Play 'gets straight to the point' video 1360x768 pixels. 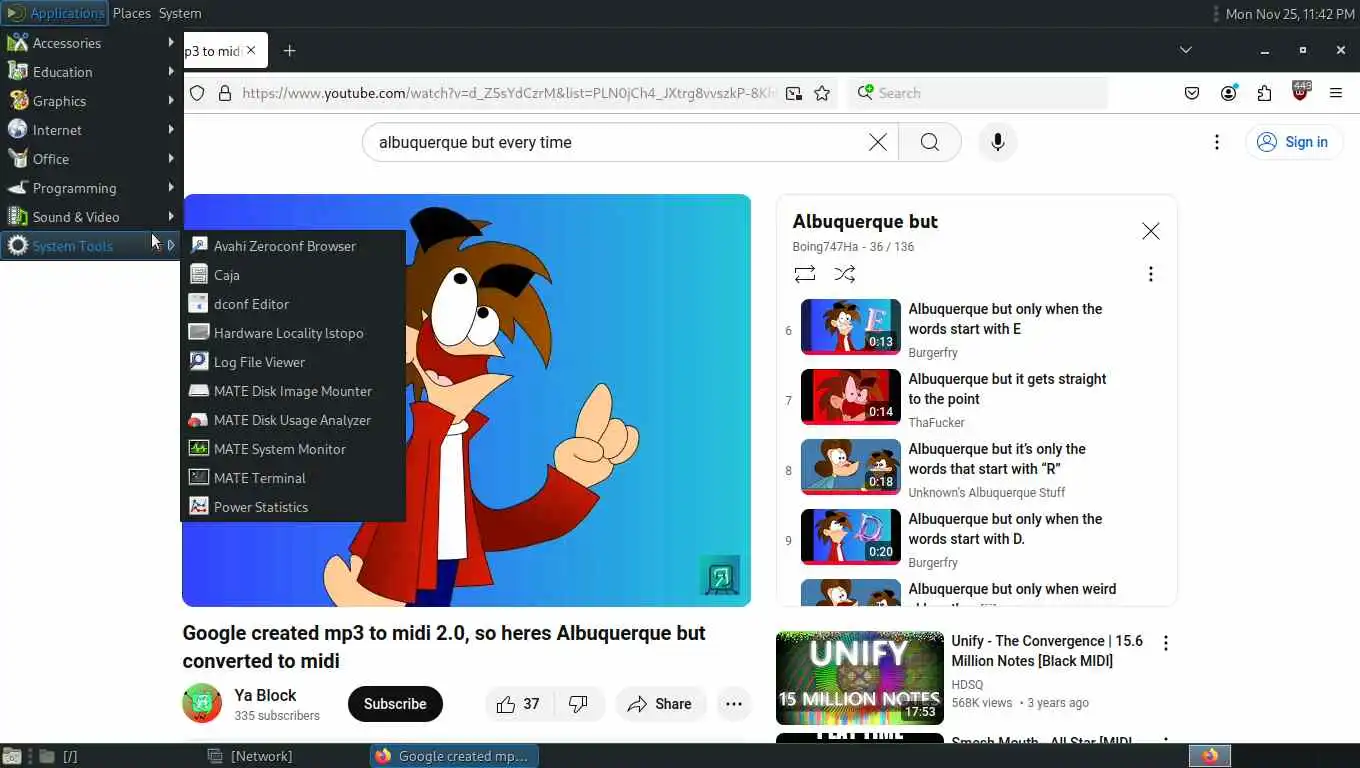tap(851, 397)
